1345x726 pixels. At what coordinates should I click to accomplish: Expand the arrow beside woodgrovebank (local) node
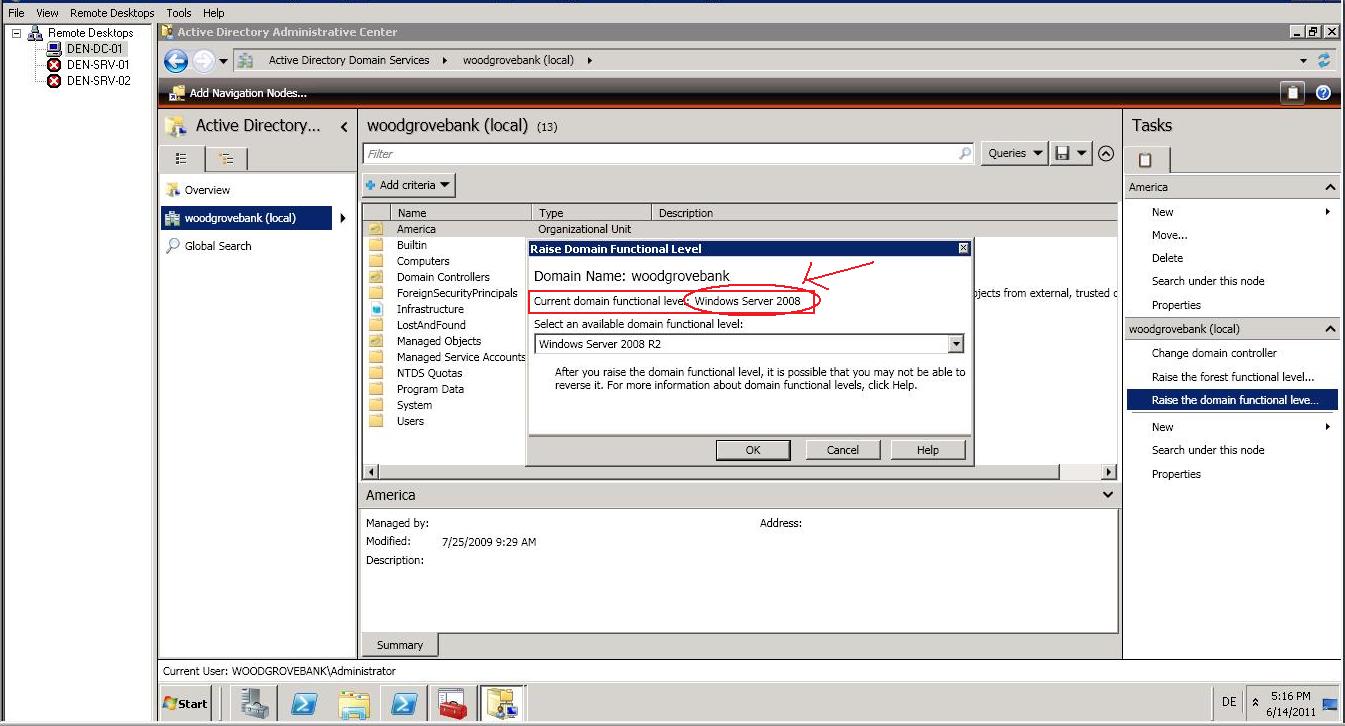click(x=343, y=218)
